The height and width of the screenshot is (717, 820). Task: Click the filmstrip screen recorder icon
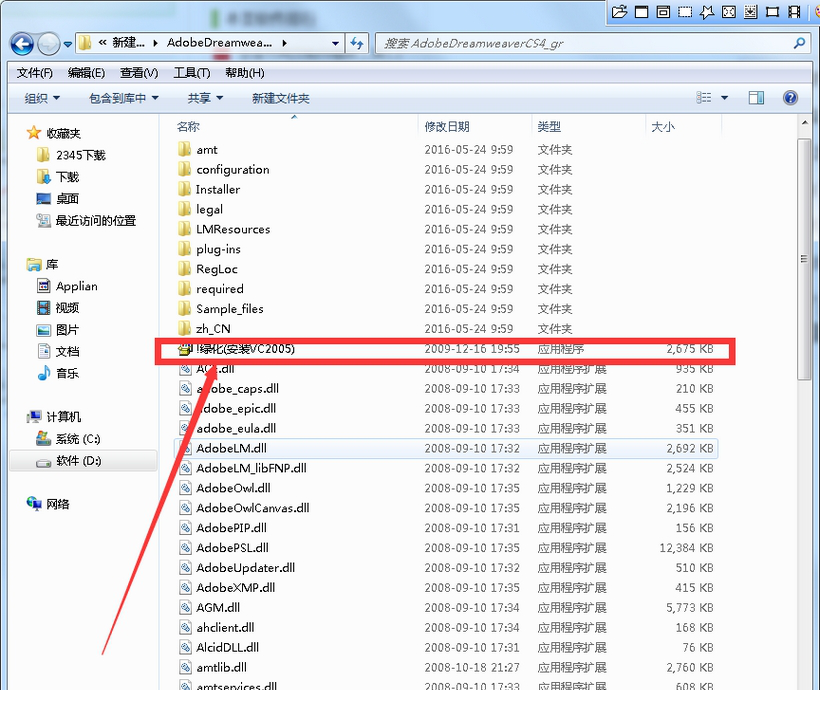[x=794, y=12]
